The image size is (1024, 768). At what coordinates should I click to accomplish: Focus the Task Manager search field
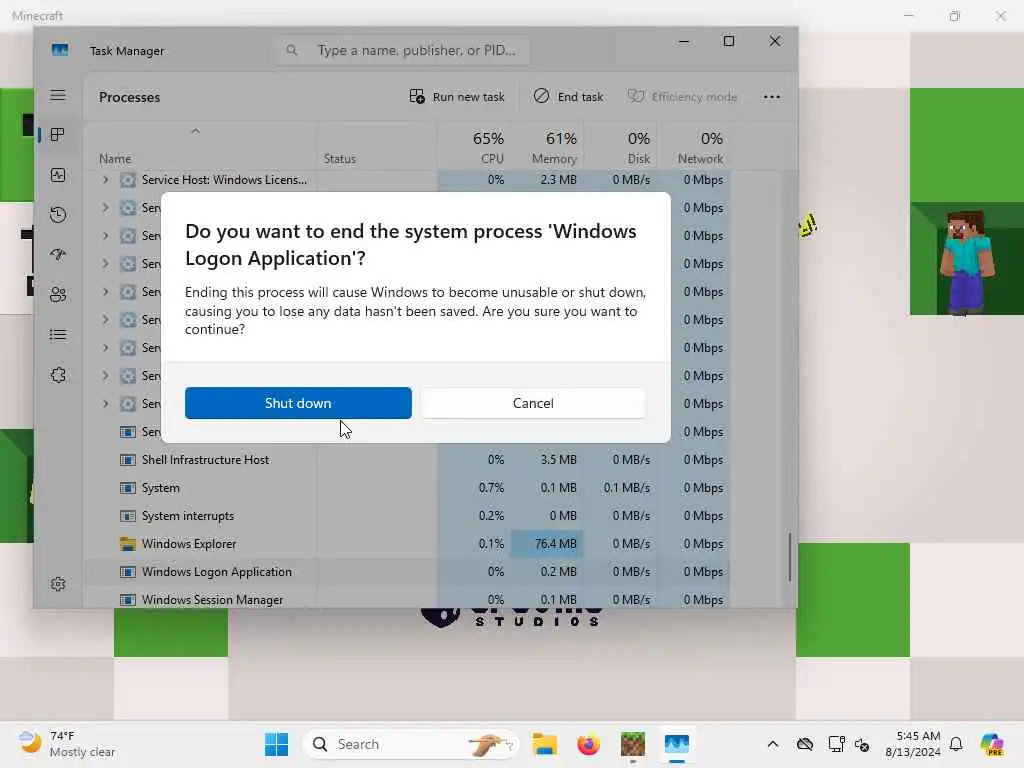tap(401, 50)
